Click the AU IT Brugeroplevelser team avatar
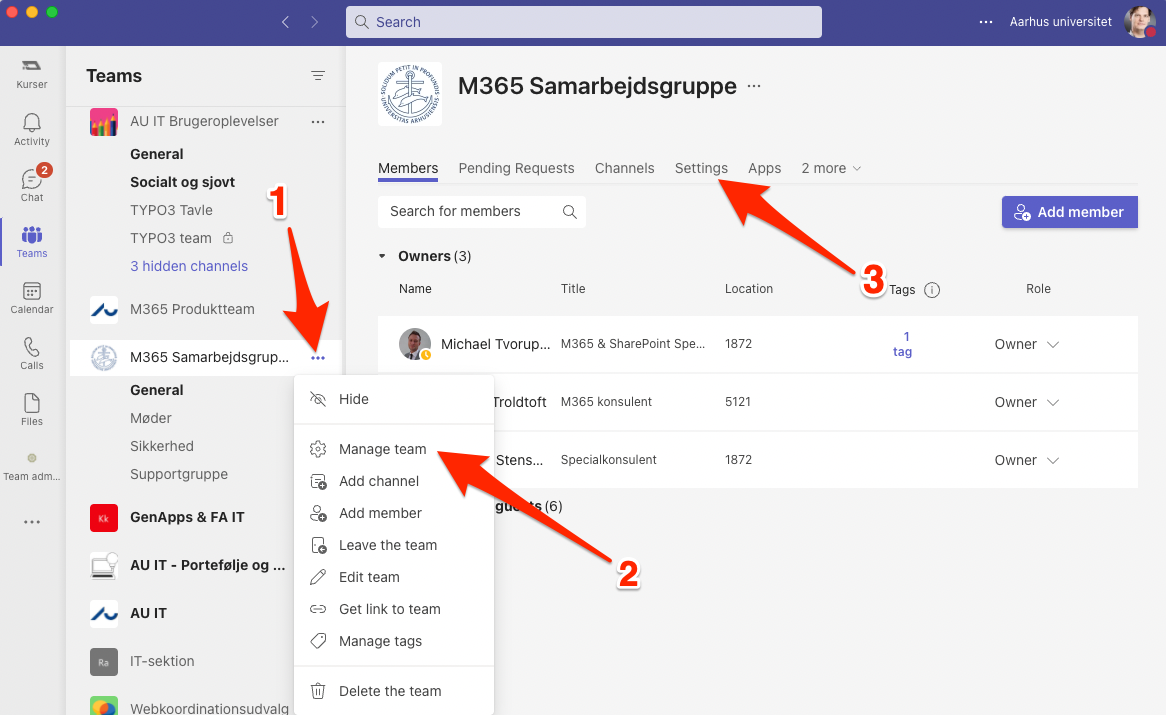 pos(104,122)
